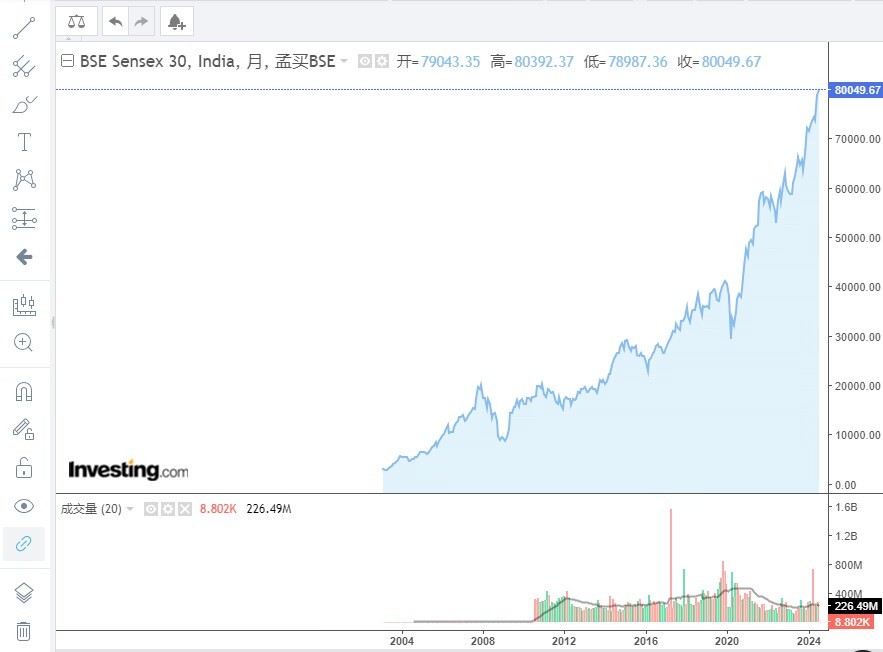The image size is (883, 652).
Task: Click the 1.6B volume axis label
Action: (846, 507)
